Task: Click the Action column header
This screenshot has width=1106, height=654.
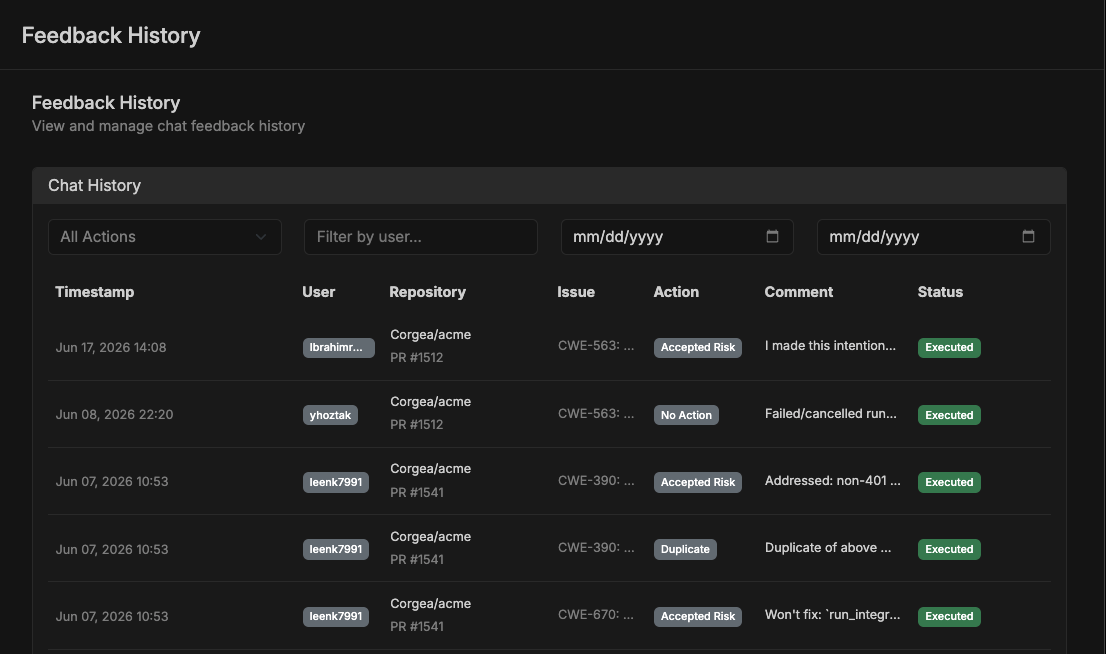Action: (676, 292)
